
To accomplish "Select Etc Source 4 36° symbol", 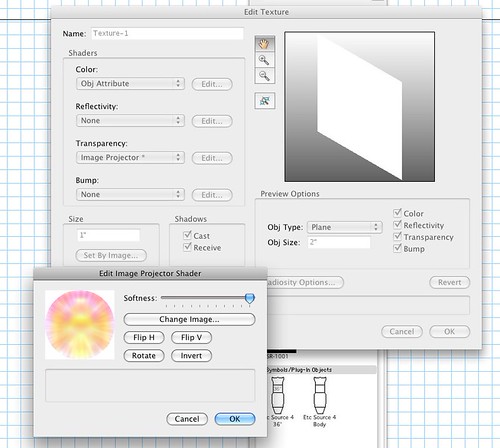I will click(x=278, y=402).
